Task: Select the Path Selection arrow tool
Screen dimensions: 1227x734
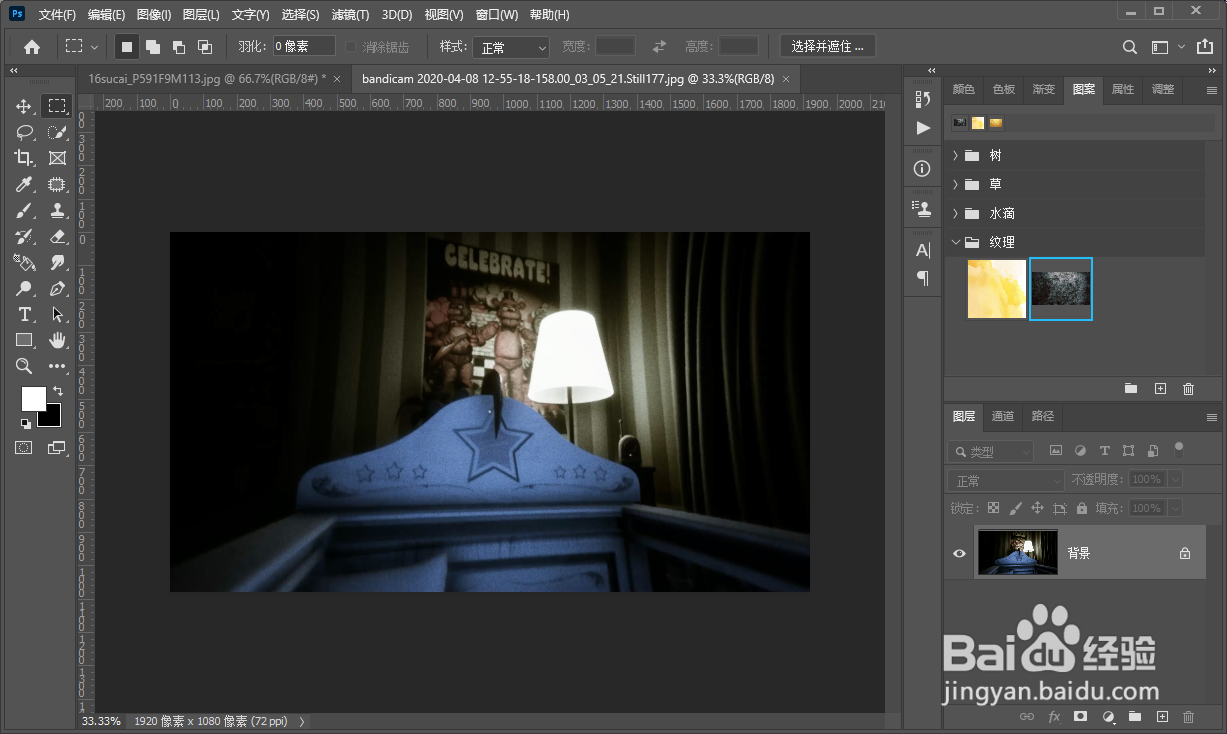Action: point(57,314)
